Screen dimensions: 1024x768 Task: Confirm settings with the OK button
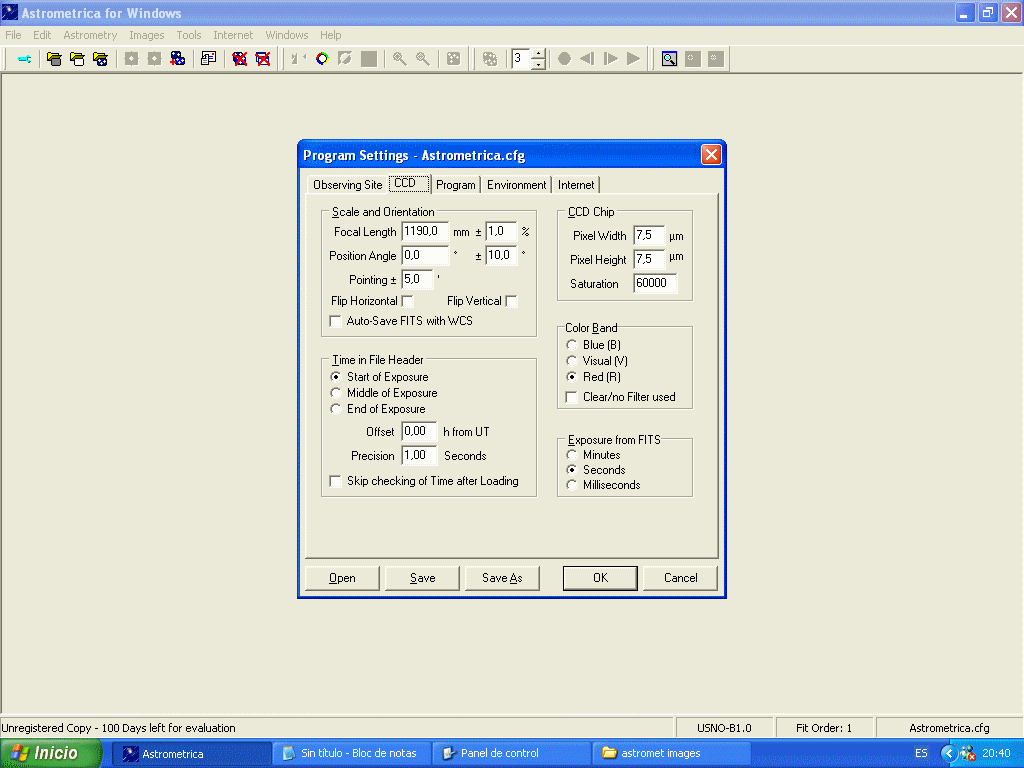(600, 578)
